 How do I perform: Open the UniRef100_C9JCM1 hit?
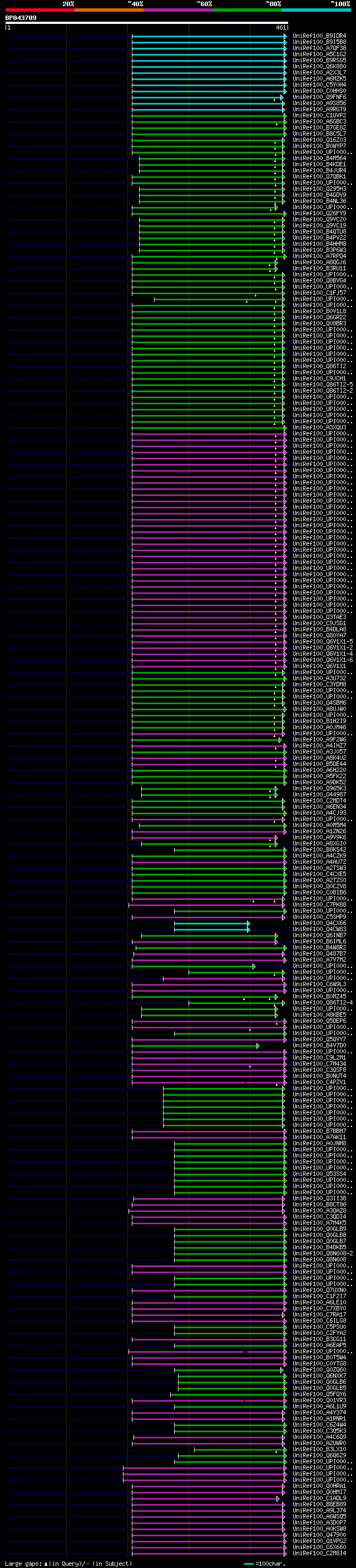click(x=319, y=379)
